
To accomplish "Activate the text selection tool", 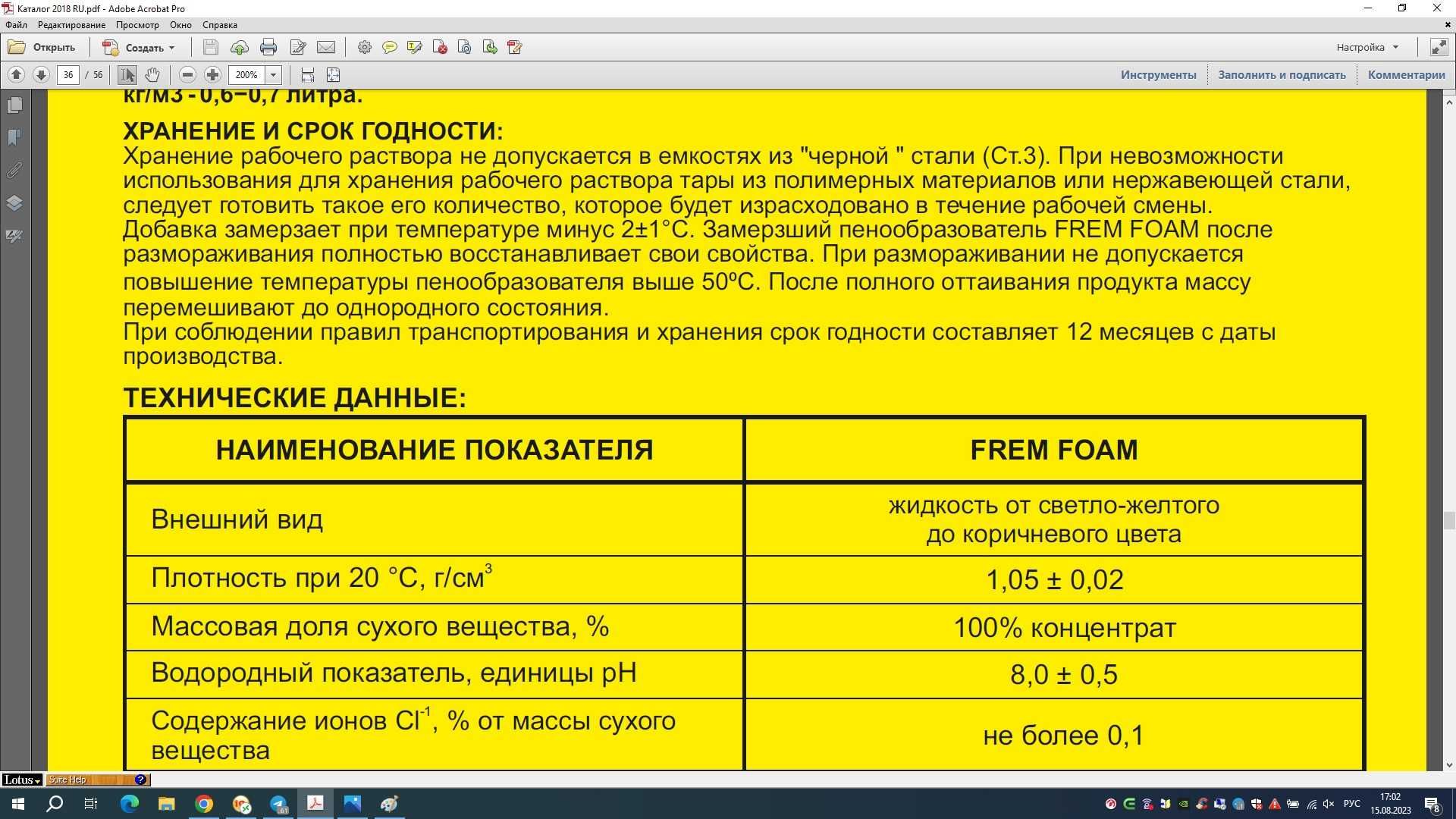I will [127, 74].
